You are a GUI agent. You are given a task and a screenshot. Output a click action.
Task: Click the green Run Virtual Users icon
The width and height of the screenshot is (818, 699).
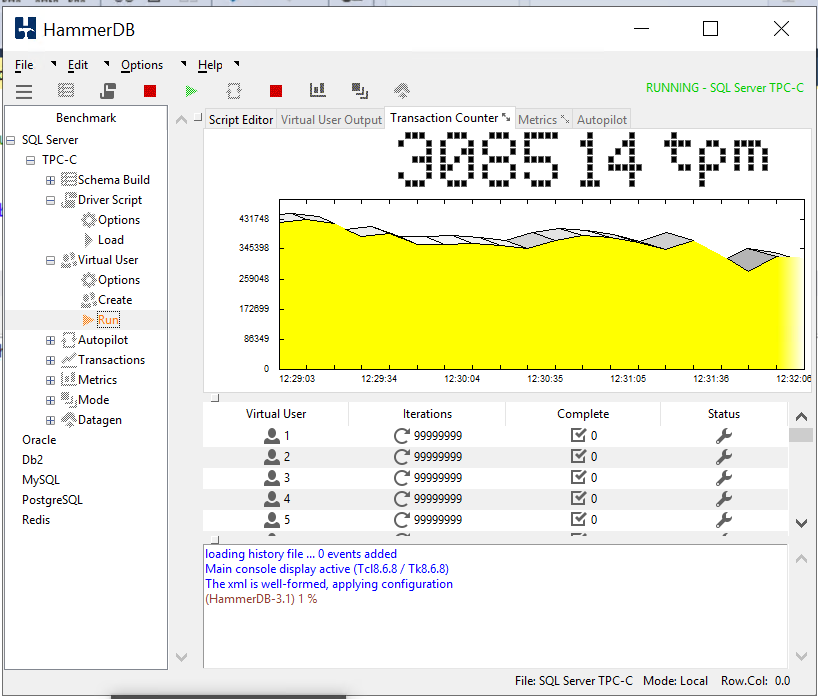click(x=190, y=89)
